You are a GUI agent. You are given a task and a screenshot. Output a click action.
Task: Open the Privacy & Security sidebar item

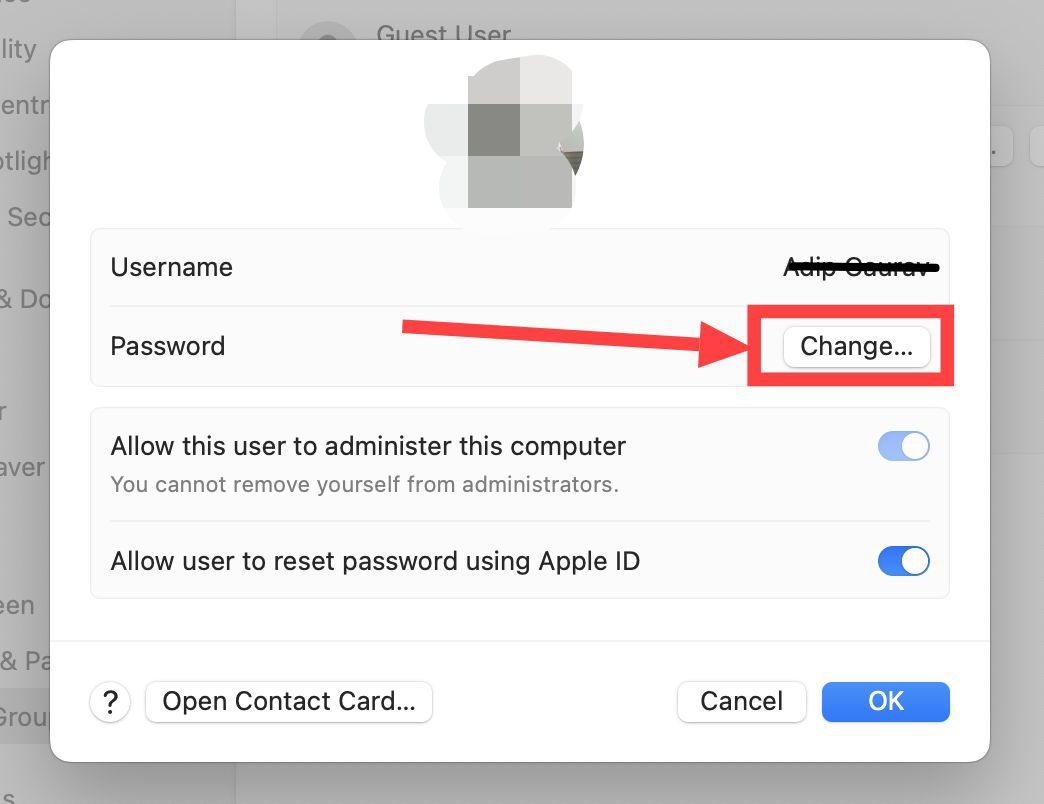pos(25,217)
